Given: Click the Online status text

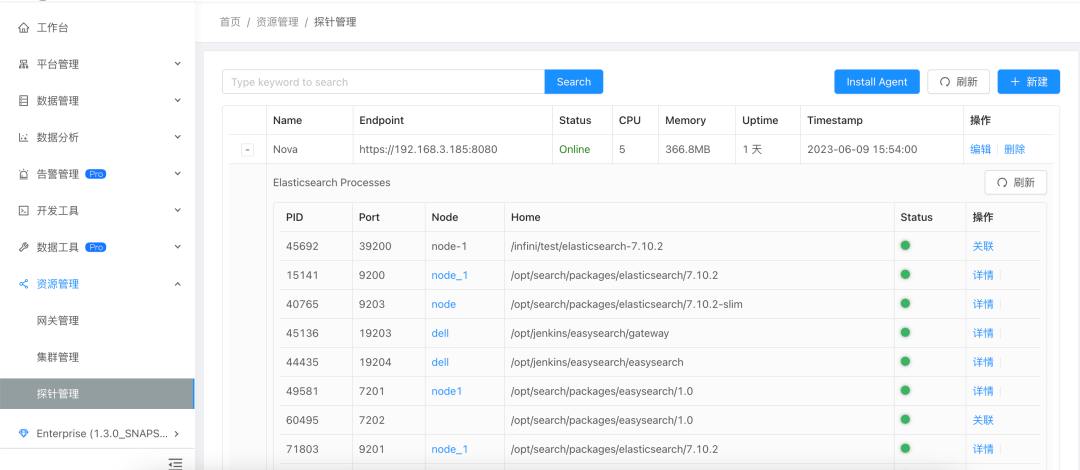Looking at the screenshot, I should pos(574,149).
